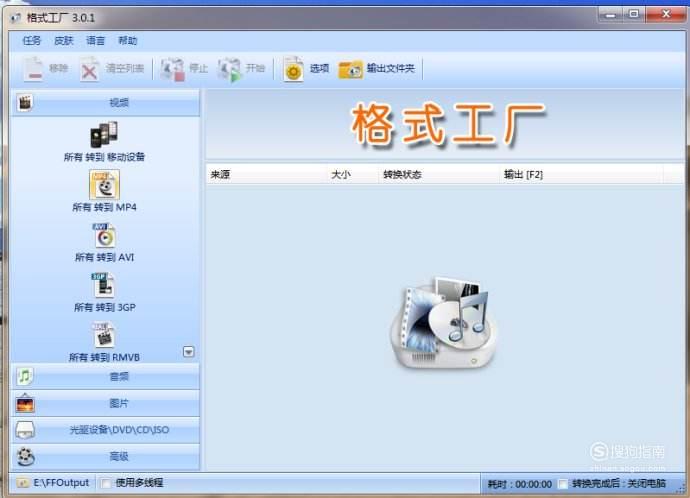690x498 pixels.
Task: Click the video clapperboard icon in 视频 header
Action: [25, 103]
